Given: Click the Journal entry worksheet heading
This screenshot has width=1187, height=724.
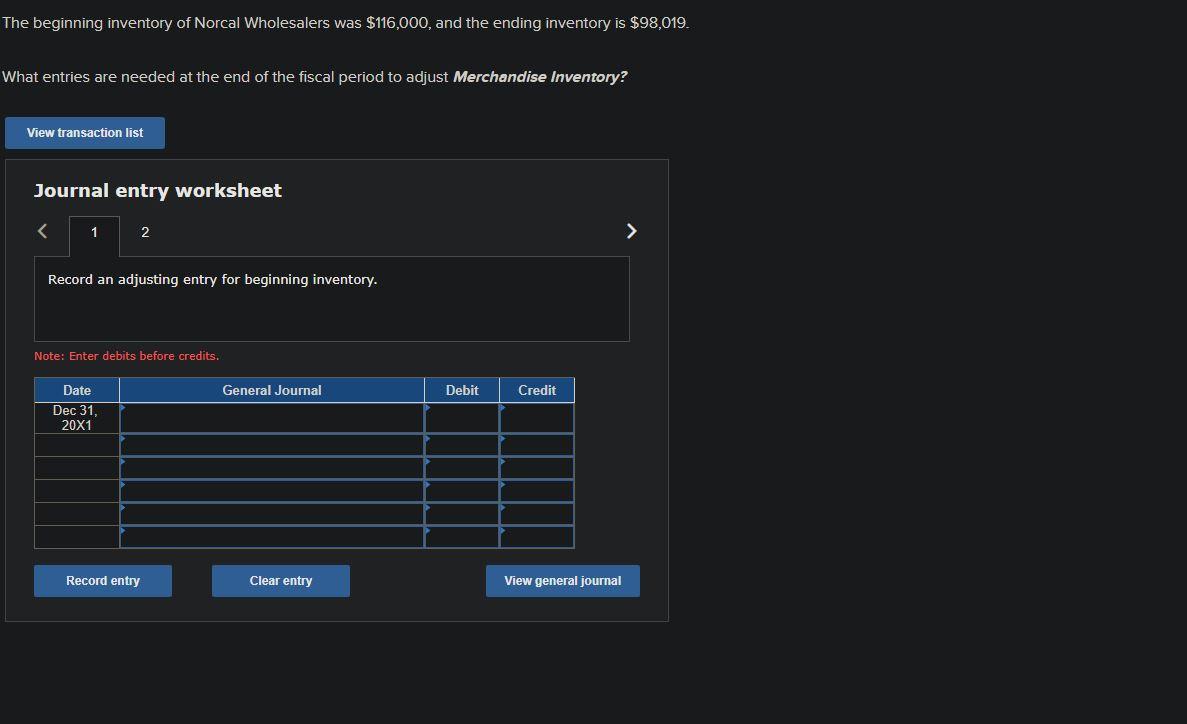Looking at the screenshot, I should 157,190.
